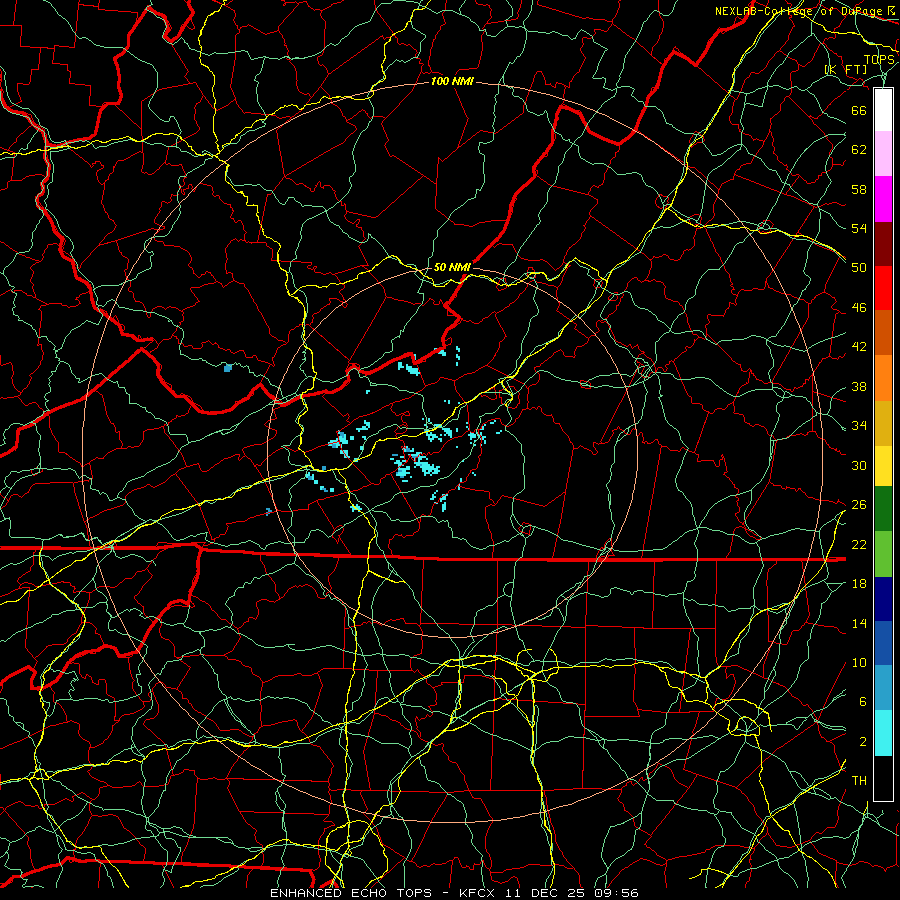Click the TH threshold label
The height and width of the screenshot is (900, 900).
point(859,781)
